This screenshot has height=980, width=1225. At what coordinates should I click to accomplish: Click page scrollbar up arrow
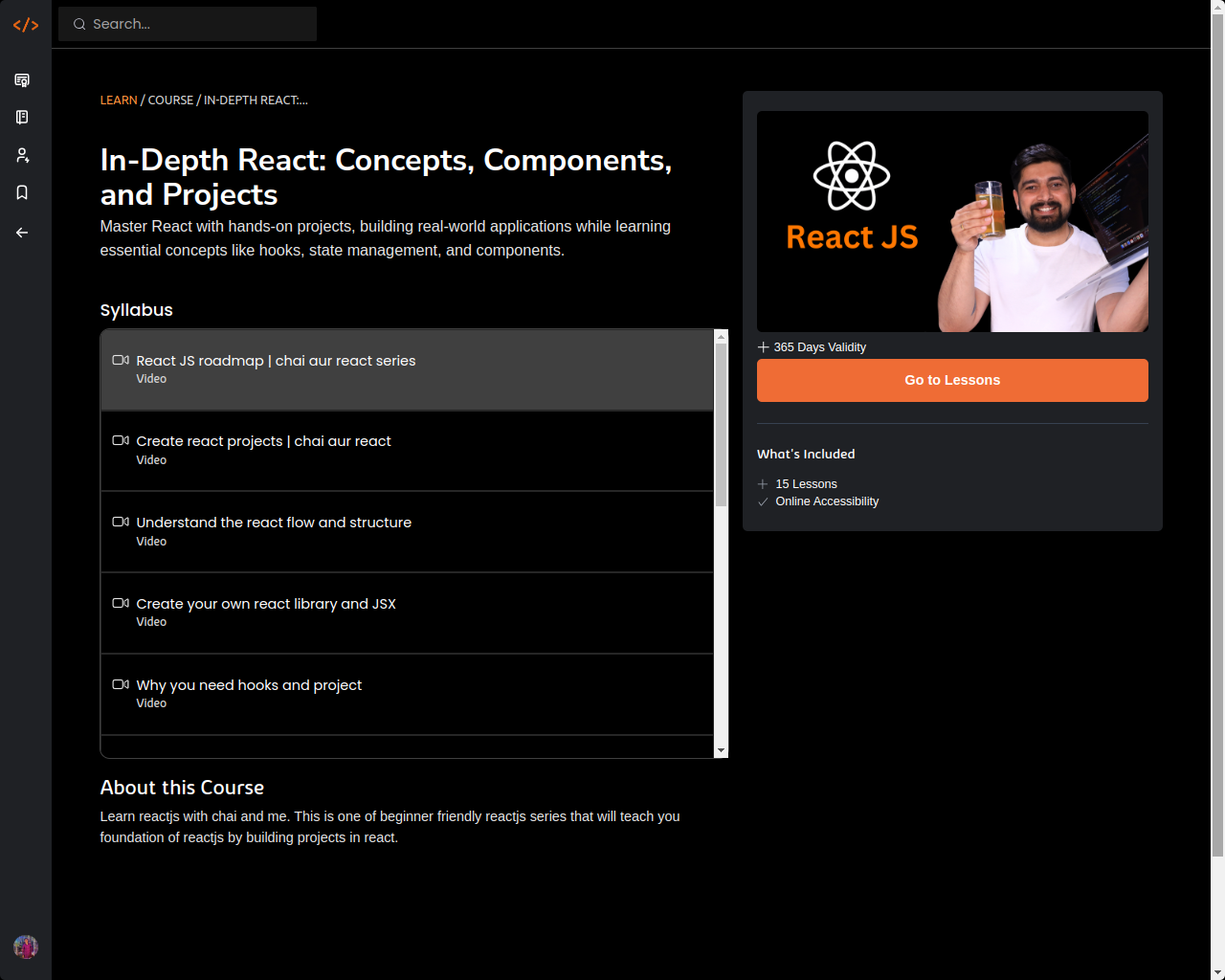[x=1217, y=7]
